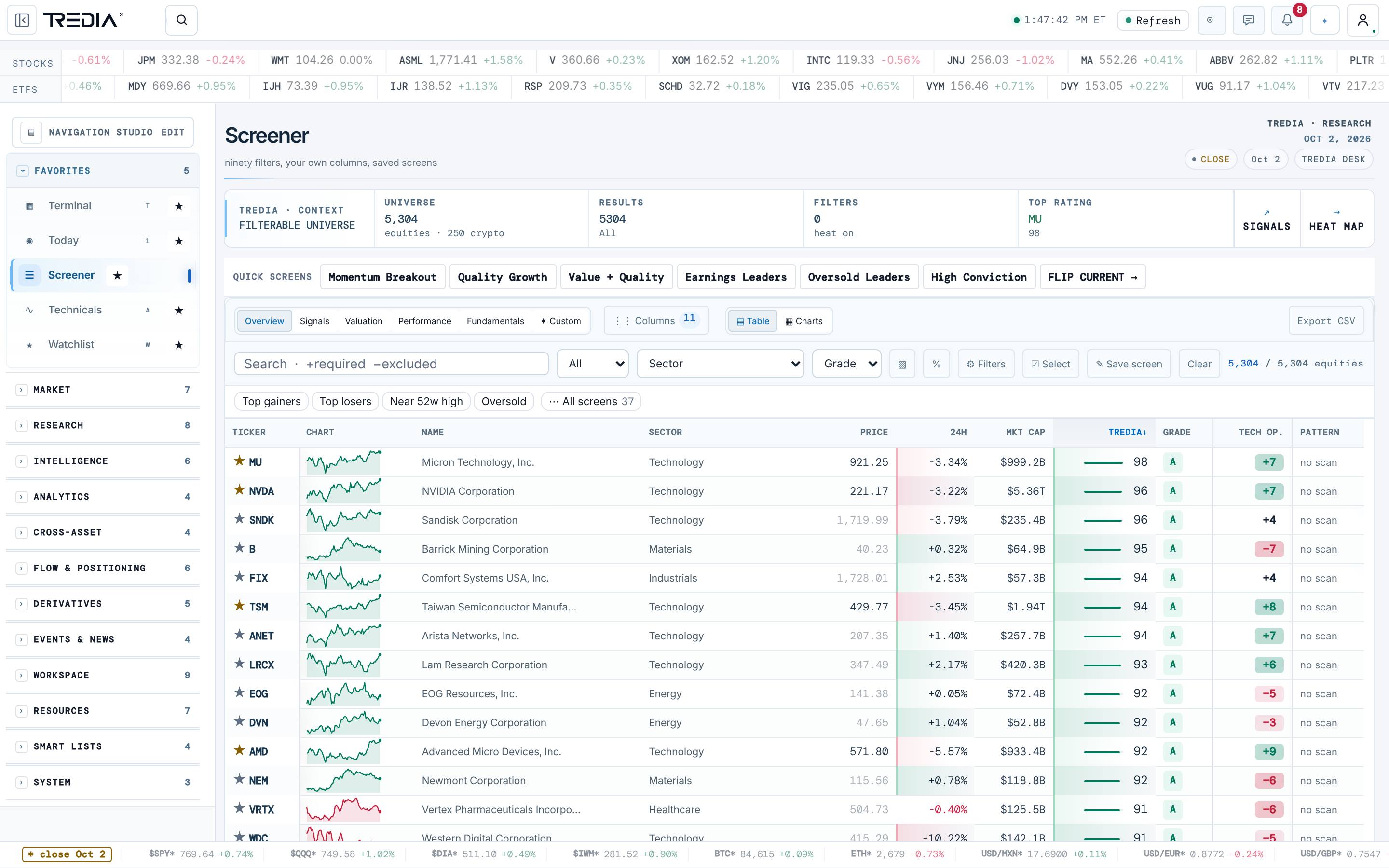Image resolution: width=1389 pixels, height=868 pixels.
Task: Open the user profile icon
Action: coord(1362,20)
